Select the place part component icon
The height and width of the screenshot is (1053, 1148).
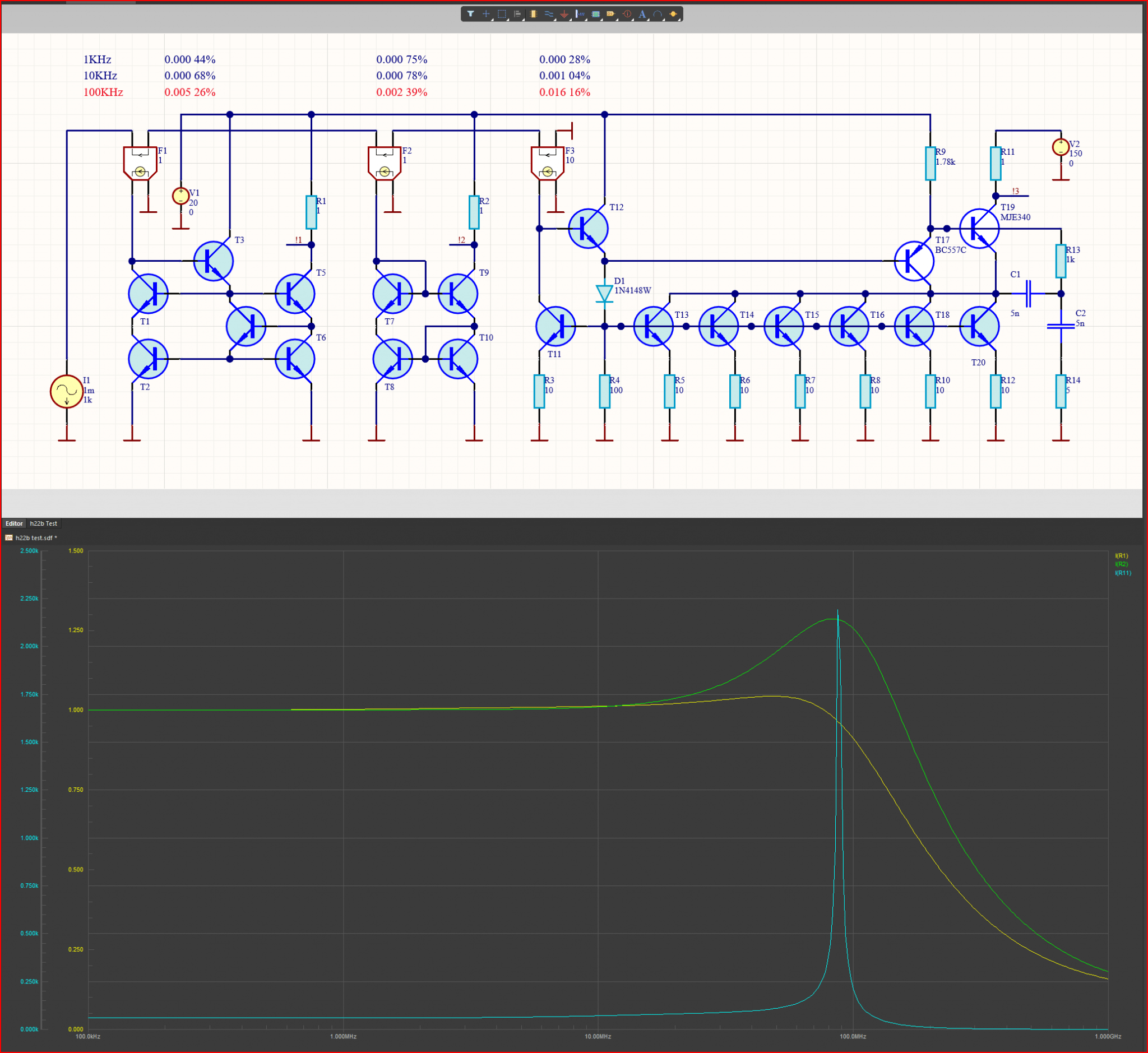pyautogui.click(x=533, y=14)
